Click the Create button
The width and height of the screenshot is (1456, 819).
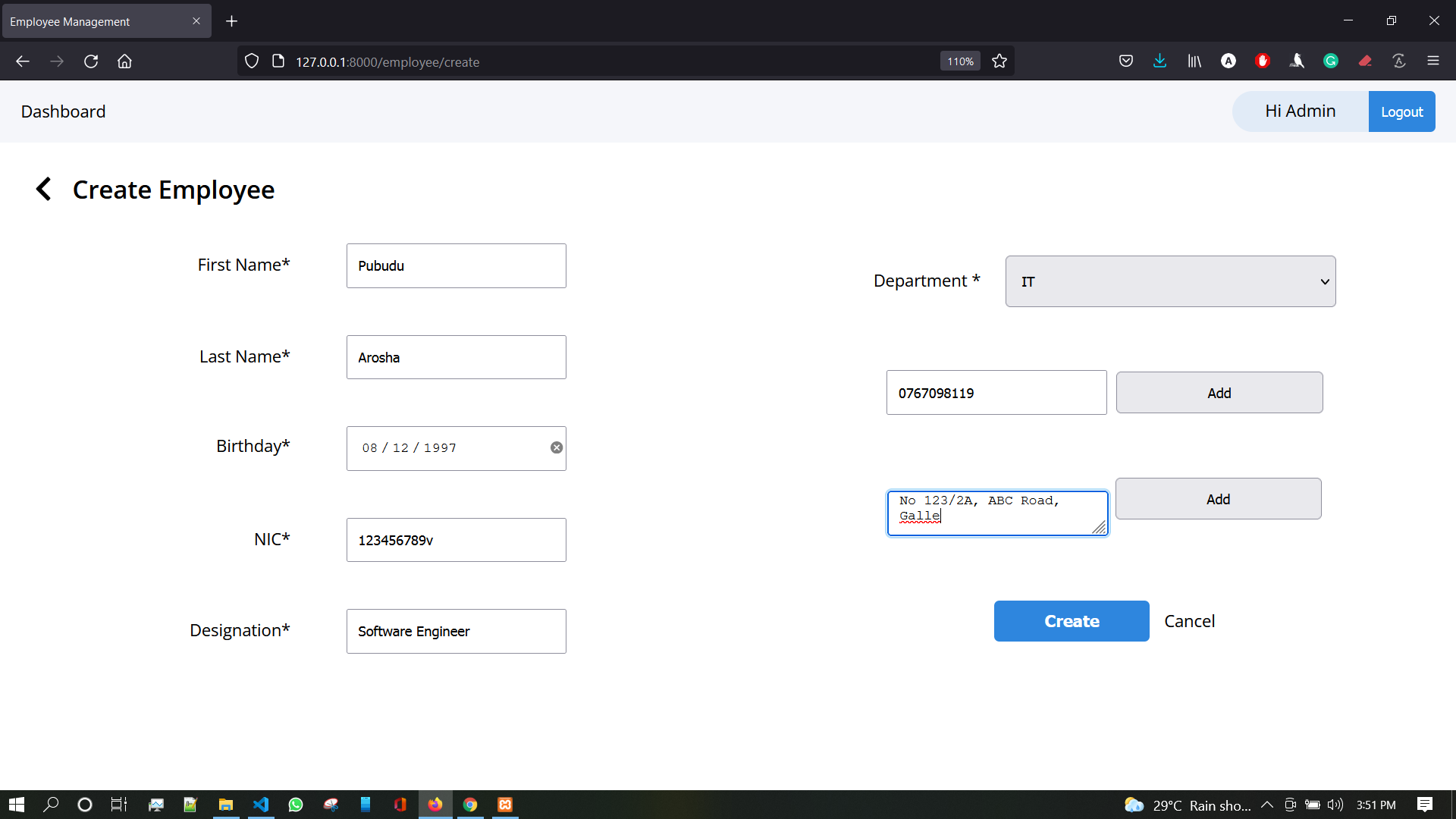[x=1072, y=621]
